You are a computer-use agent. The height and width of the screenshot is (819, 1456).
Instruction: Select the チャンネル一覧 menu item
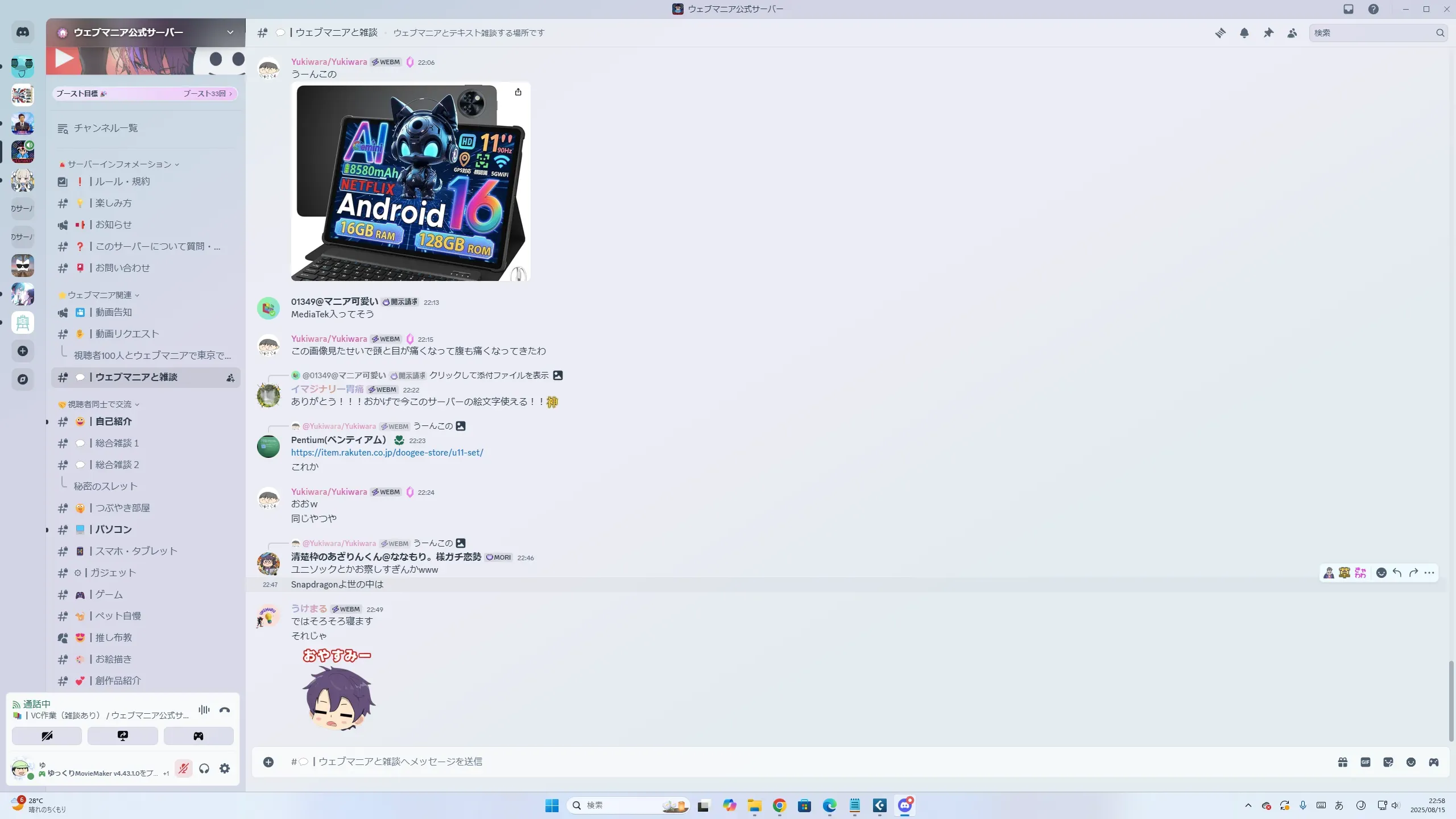pyautogui.click(x=105, y=129)
